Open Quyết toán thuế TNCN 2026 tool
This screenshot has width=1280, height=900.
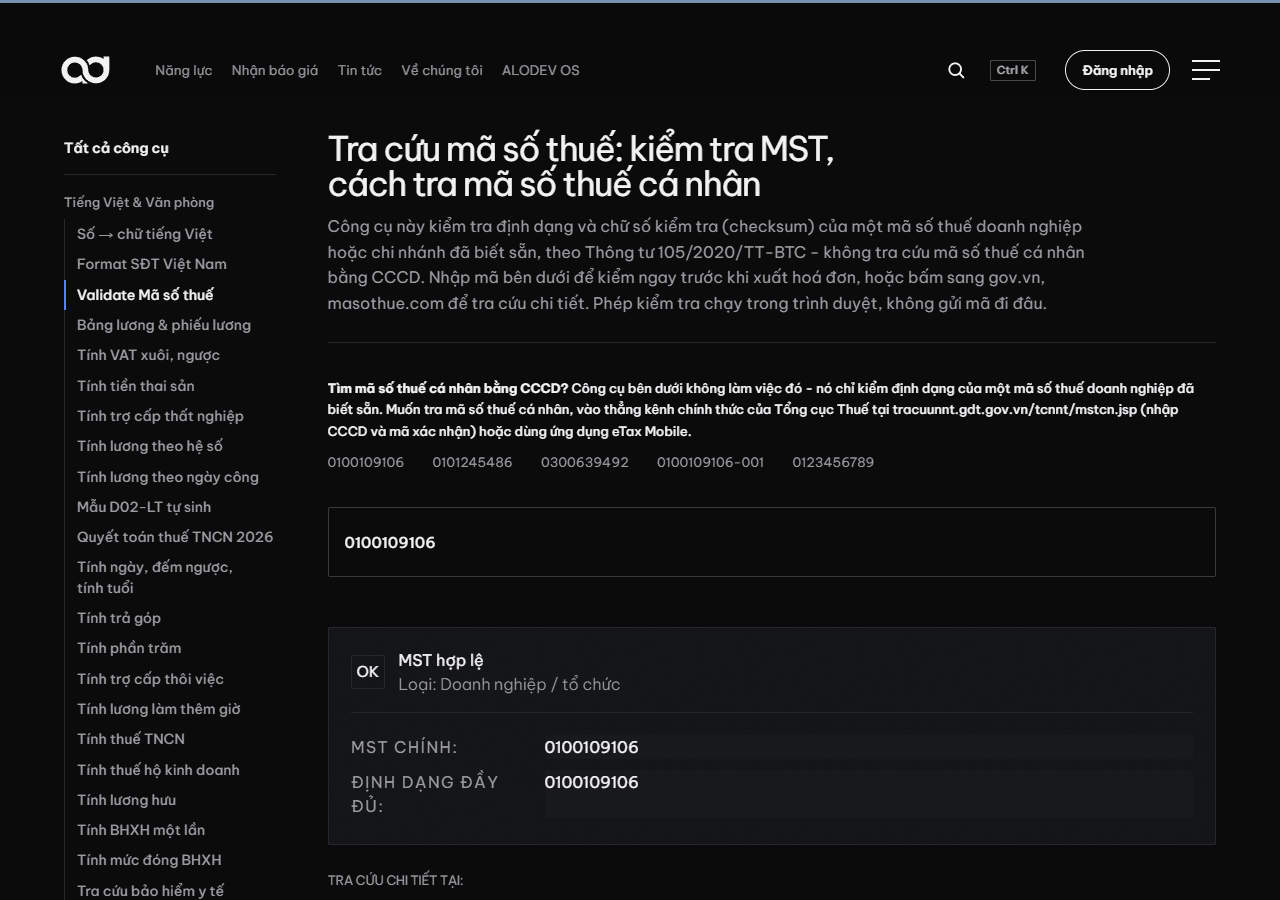click(x=175, y=537)
